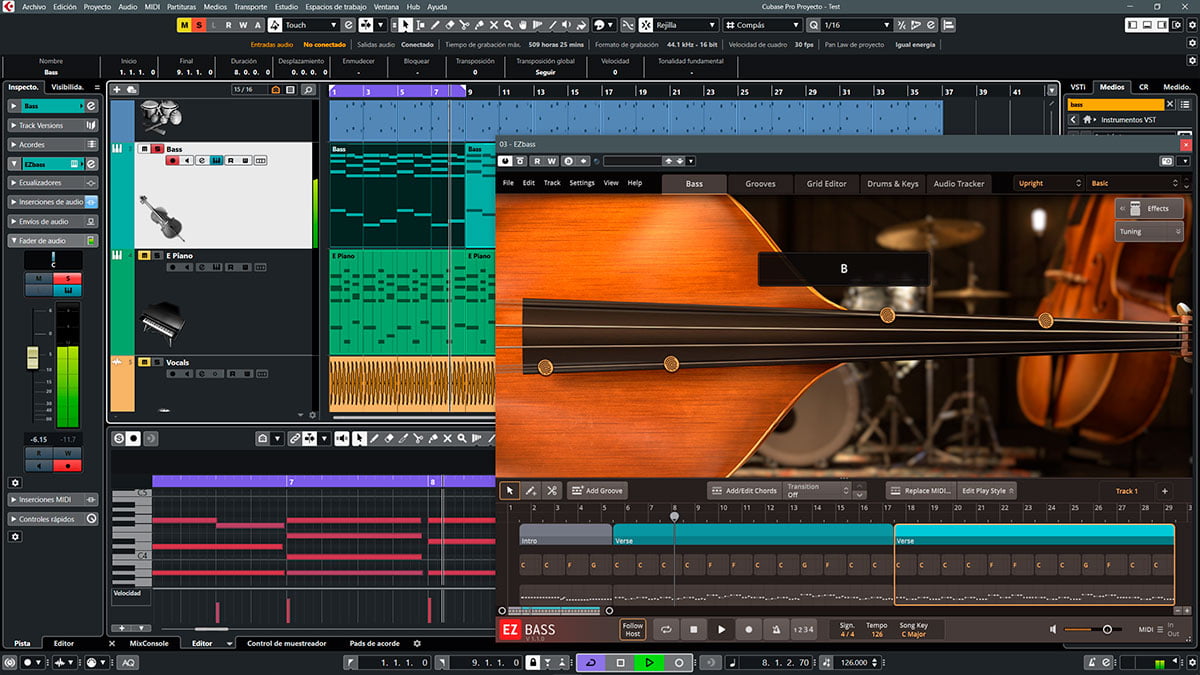Open the lower zone settings gear

tap(418, 644)
